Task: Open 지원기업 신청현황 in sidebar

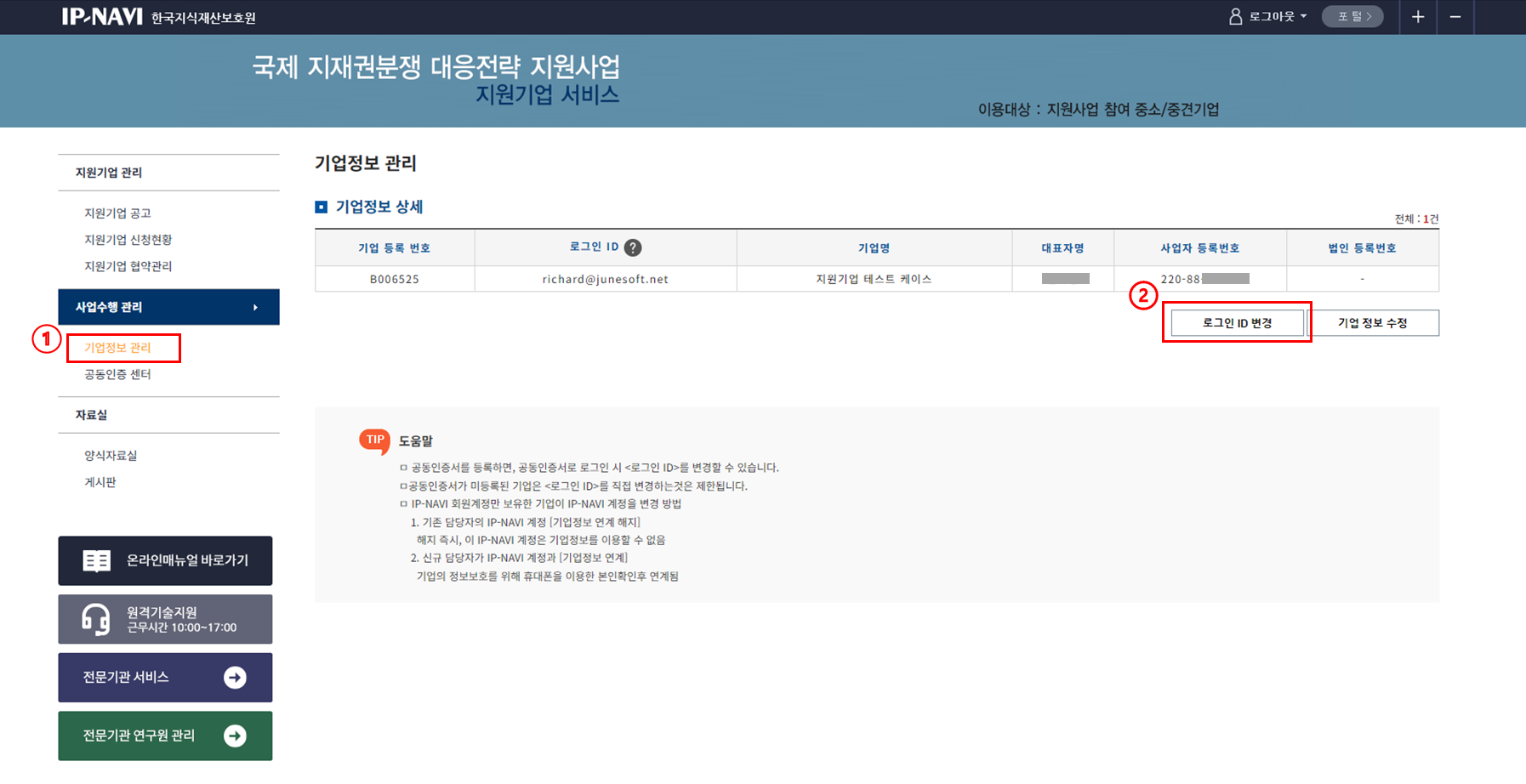Action: [x=128, y=240]
